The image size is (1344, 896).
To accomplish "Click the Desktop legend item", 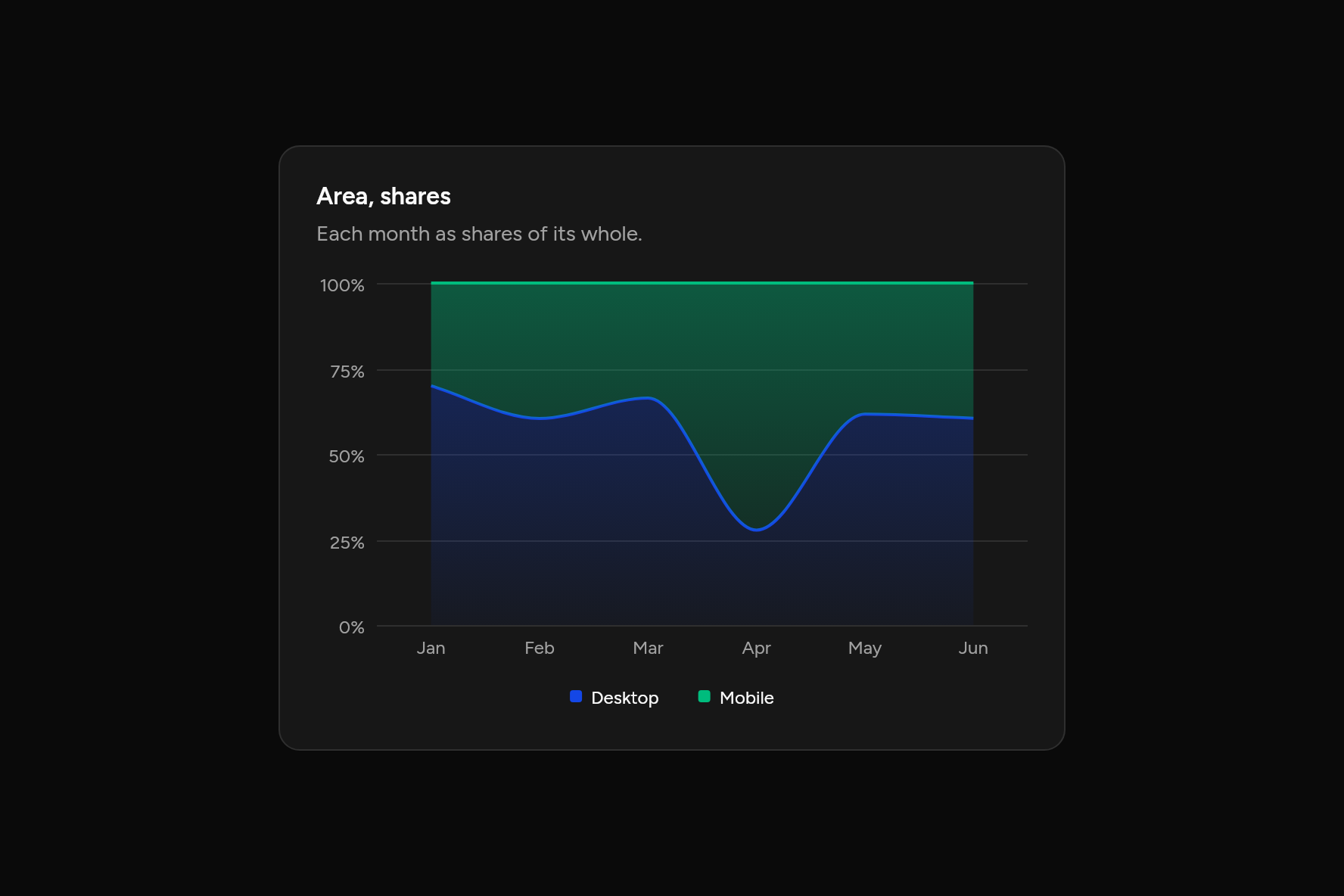I will [x=614, y=698].
